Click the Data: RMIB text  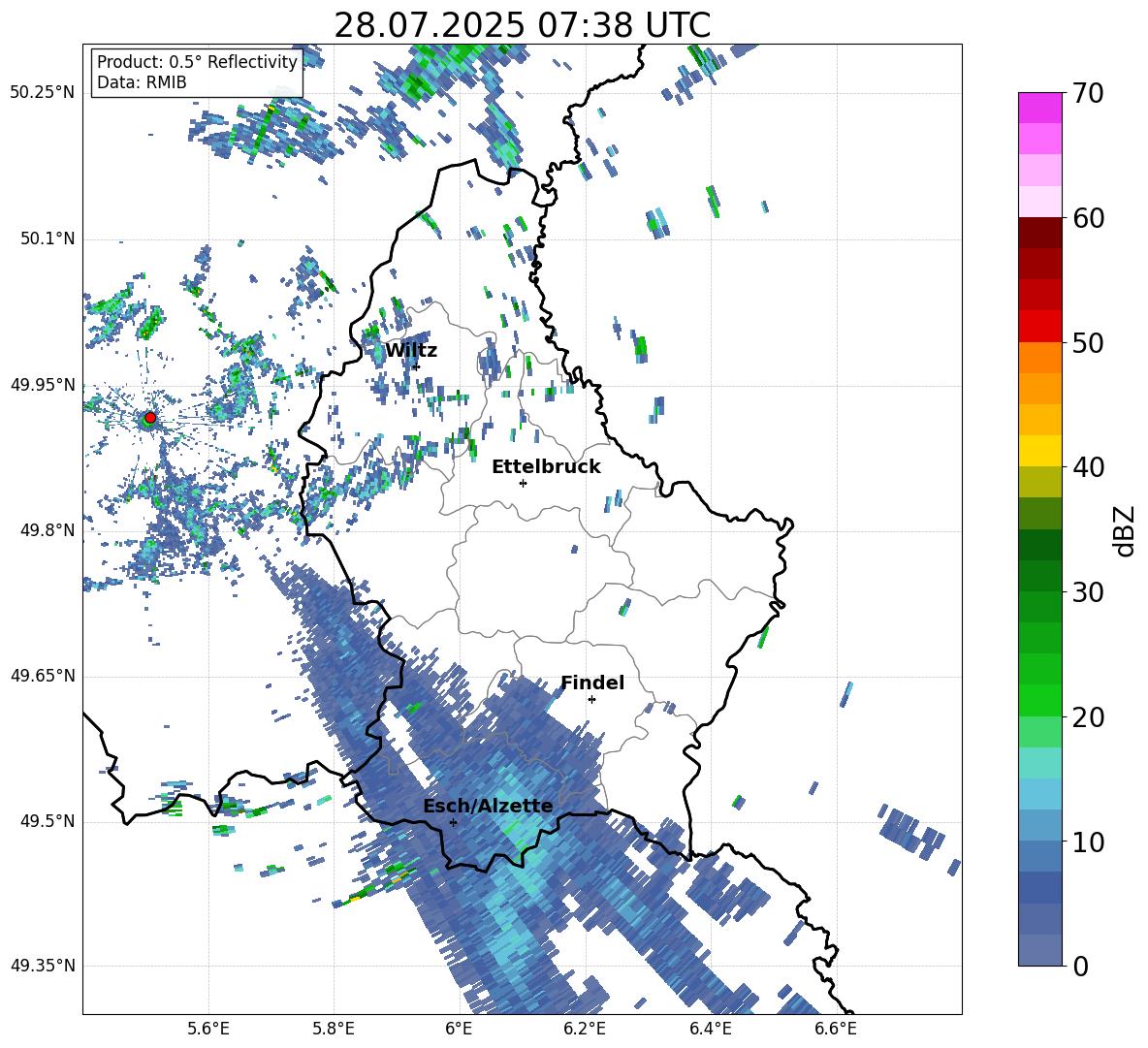point(142,82)
